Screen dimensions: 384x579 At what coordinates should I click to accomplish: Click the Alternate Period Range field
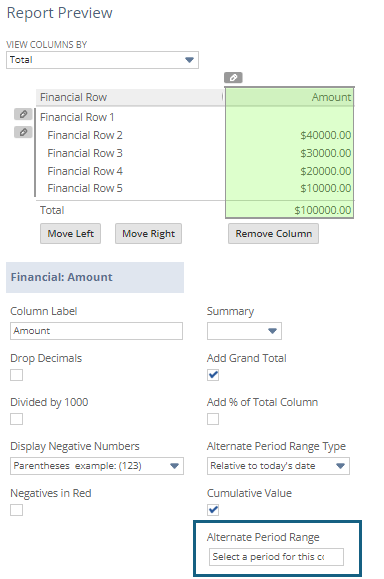(276, 557)
